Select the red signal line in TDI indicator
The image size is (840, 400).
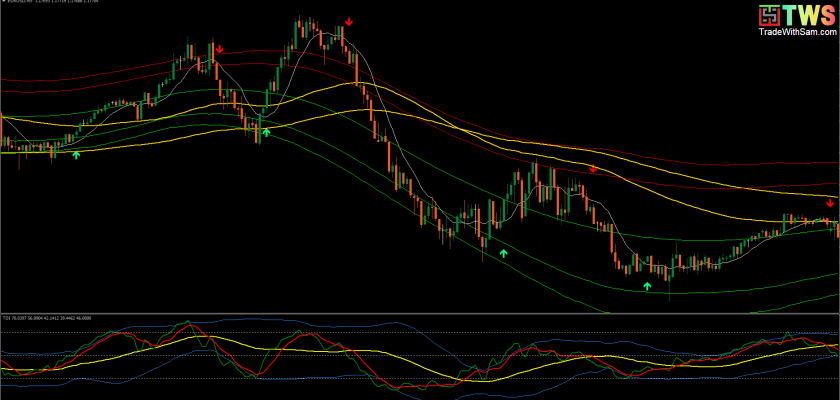300,336
